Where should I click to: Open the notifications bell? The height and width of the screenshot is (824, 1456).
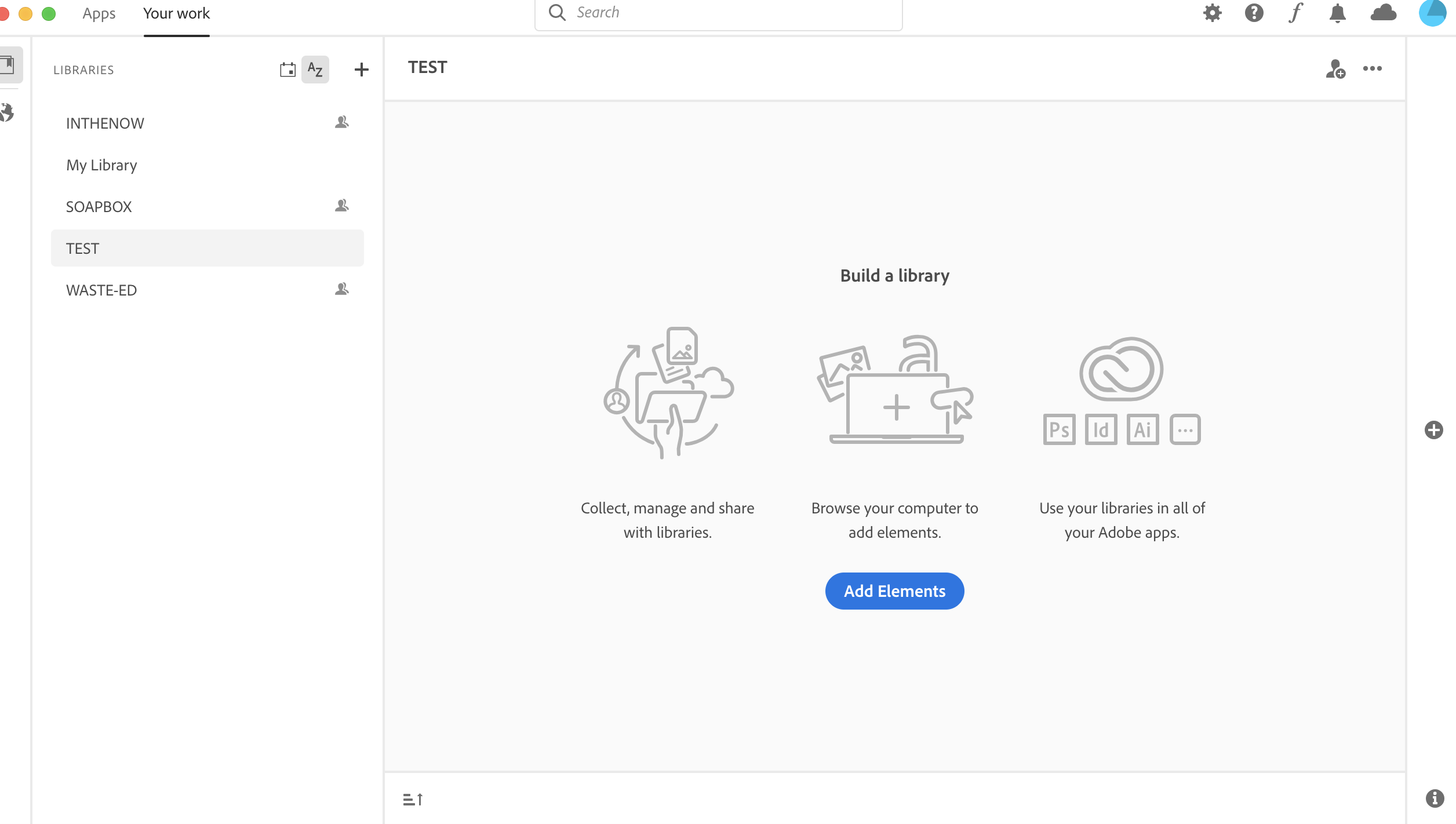pos(1338,13)
